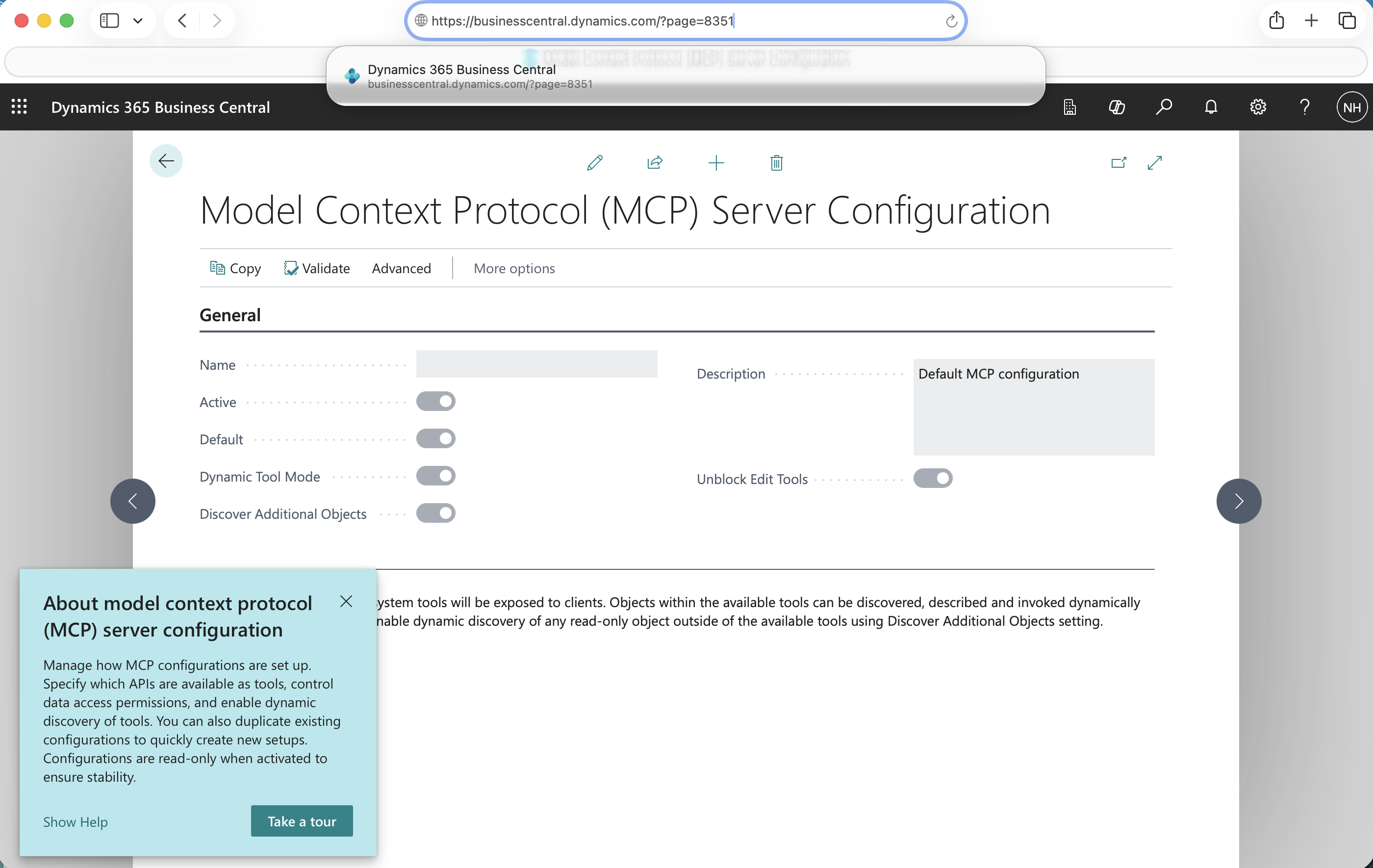Navigate browser forward arrow

(x=217, y=21)
